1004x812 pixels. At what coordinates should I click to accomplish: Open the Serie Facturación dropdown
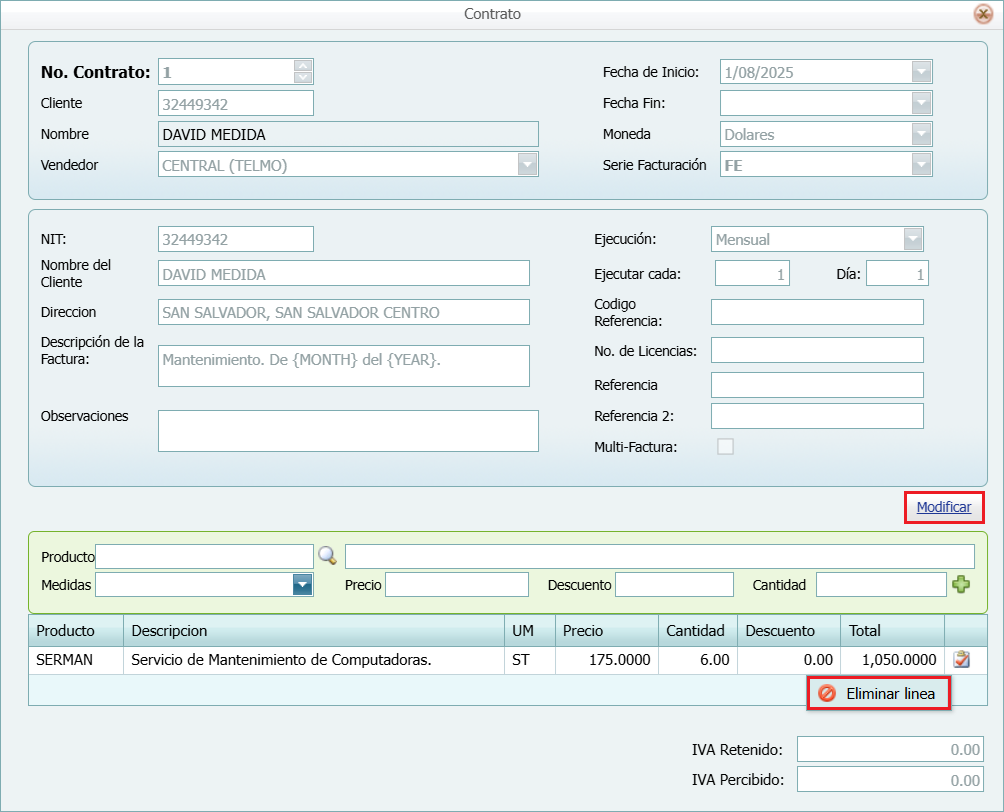921,165
